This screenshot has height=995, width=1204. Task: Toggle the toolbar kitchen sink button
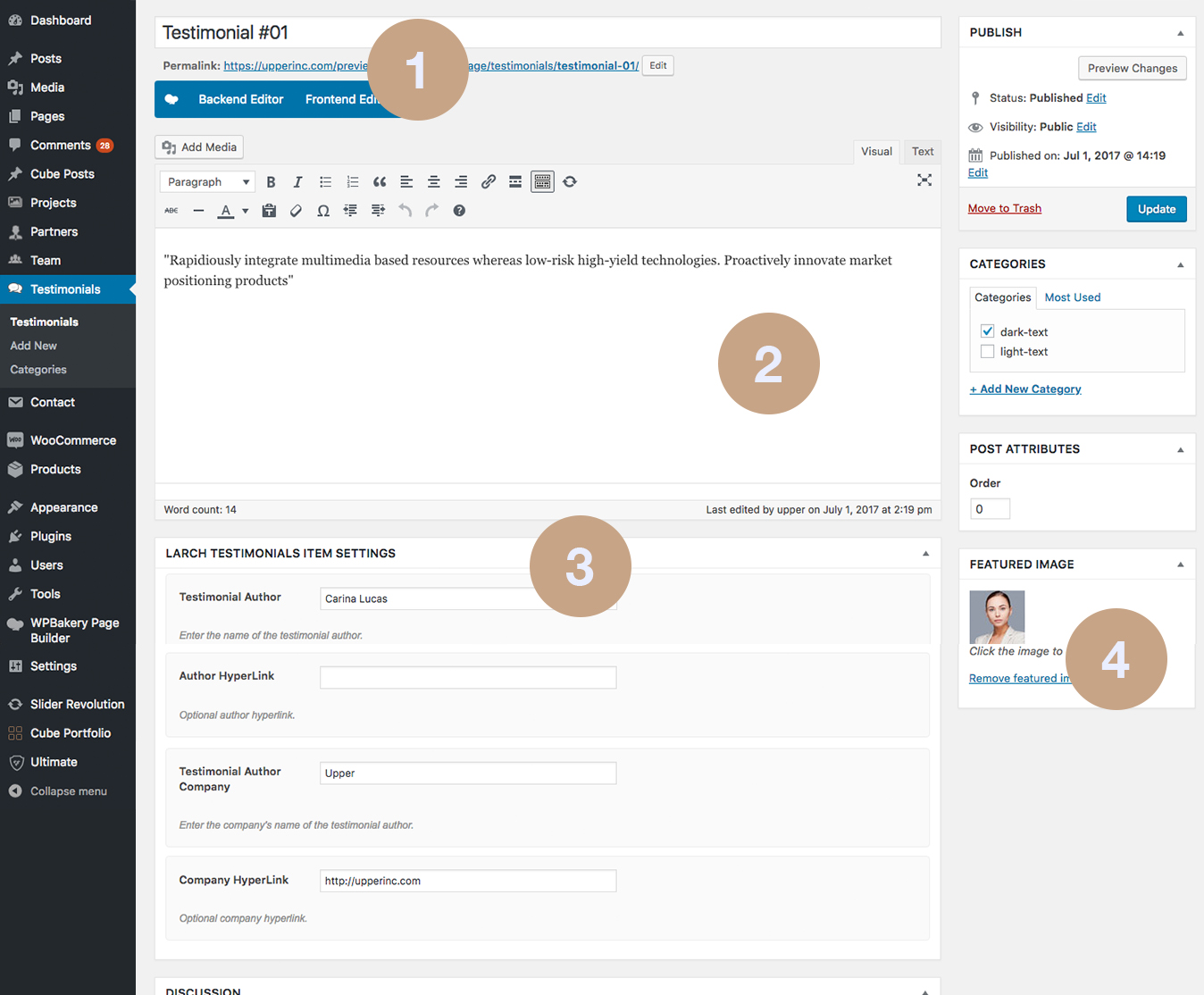[x=542, y=182]
